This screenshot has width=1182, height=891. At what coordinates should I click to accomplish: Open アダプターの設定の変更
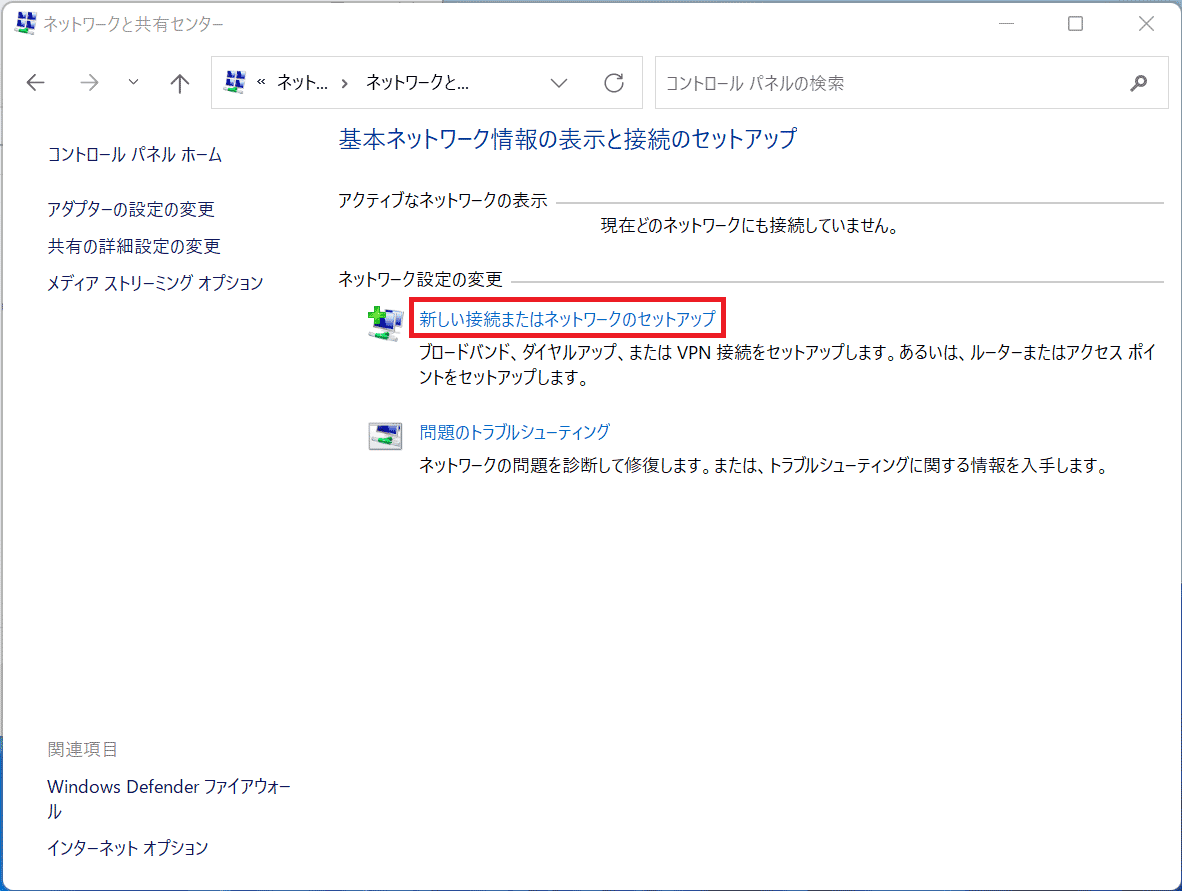pyautogui.click(x=131, y=209)
